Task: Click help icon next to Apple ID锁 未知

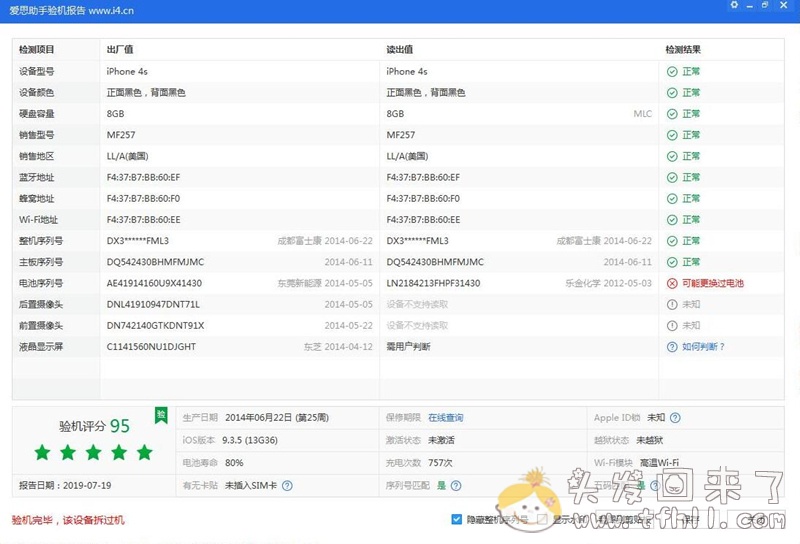Action: pos(675,417)
